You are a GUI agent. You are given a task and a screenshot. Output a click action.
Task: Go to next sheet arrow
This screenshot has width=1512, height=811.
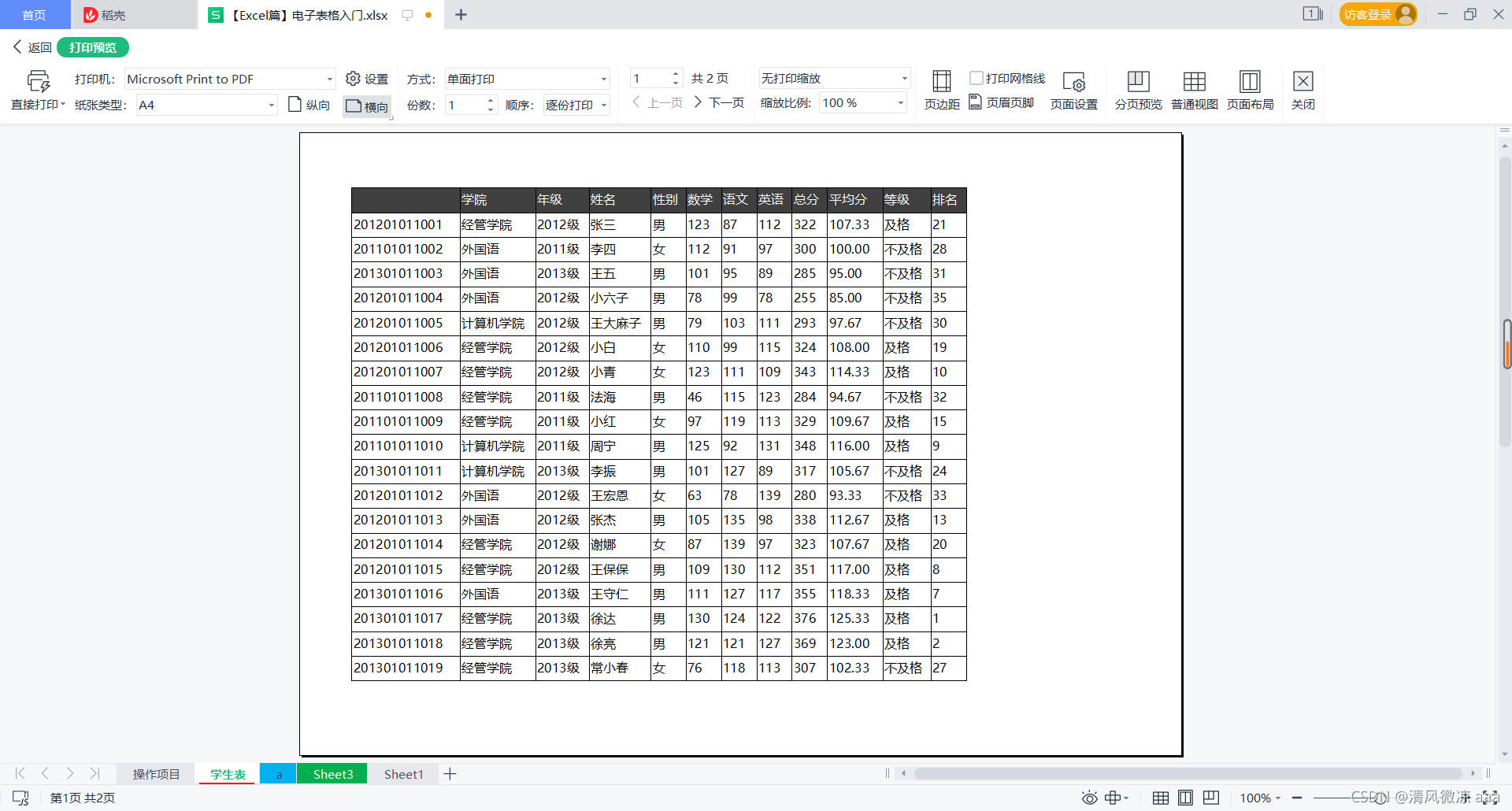click(70, 773)
